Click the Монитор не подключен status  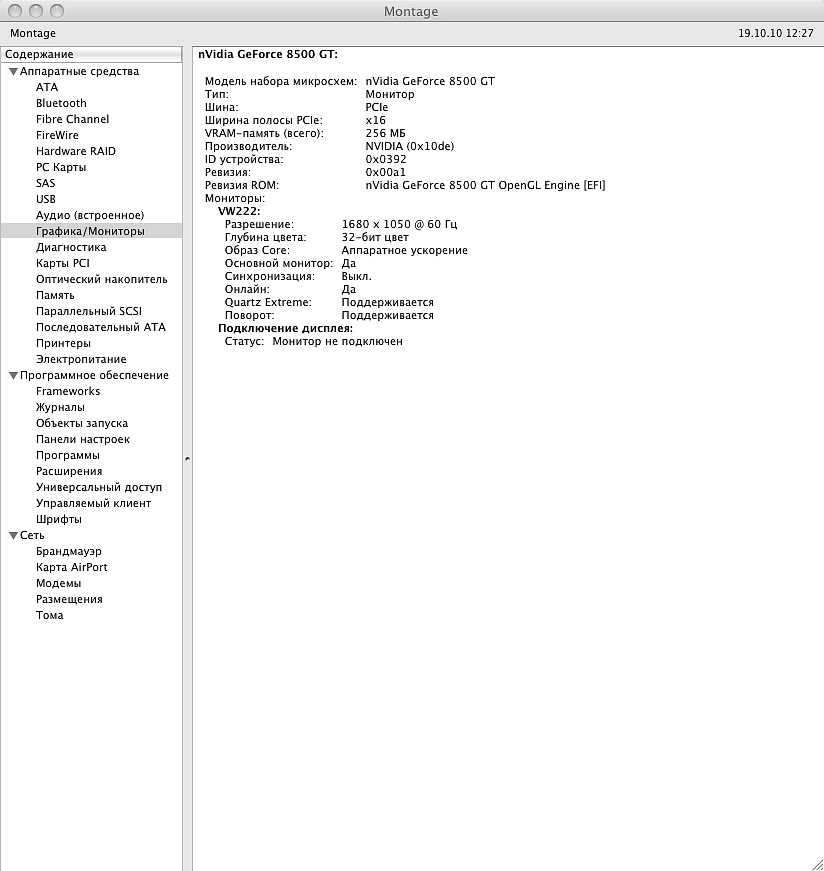(x=337, y=342)
